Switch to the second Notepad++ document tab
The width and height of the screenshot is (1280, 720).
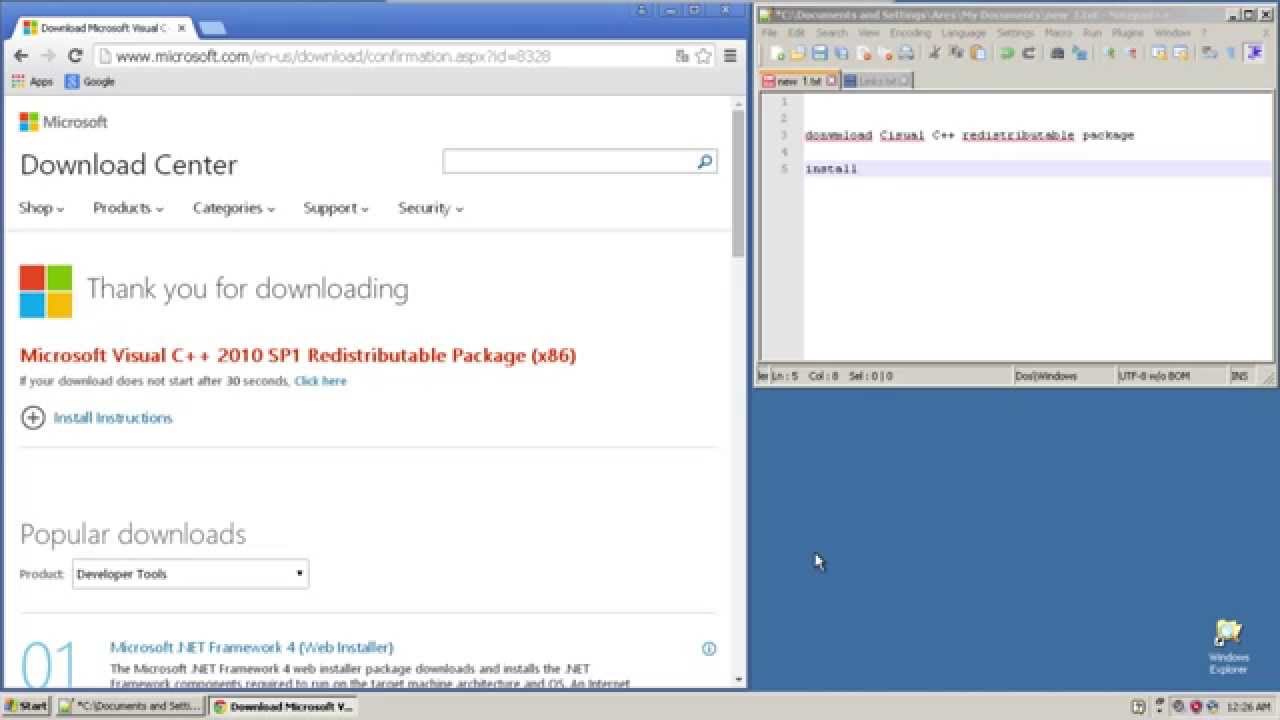coord(877,81)
